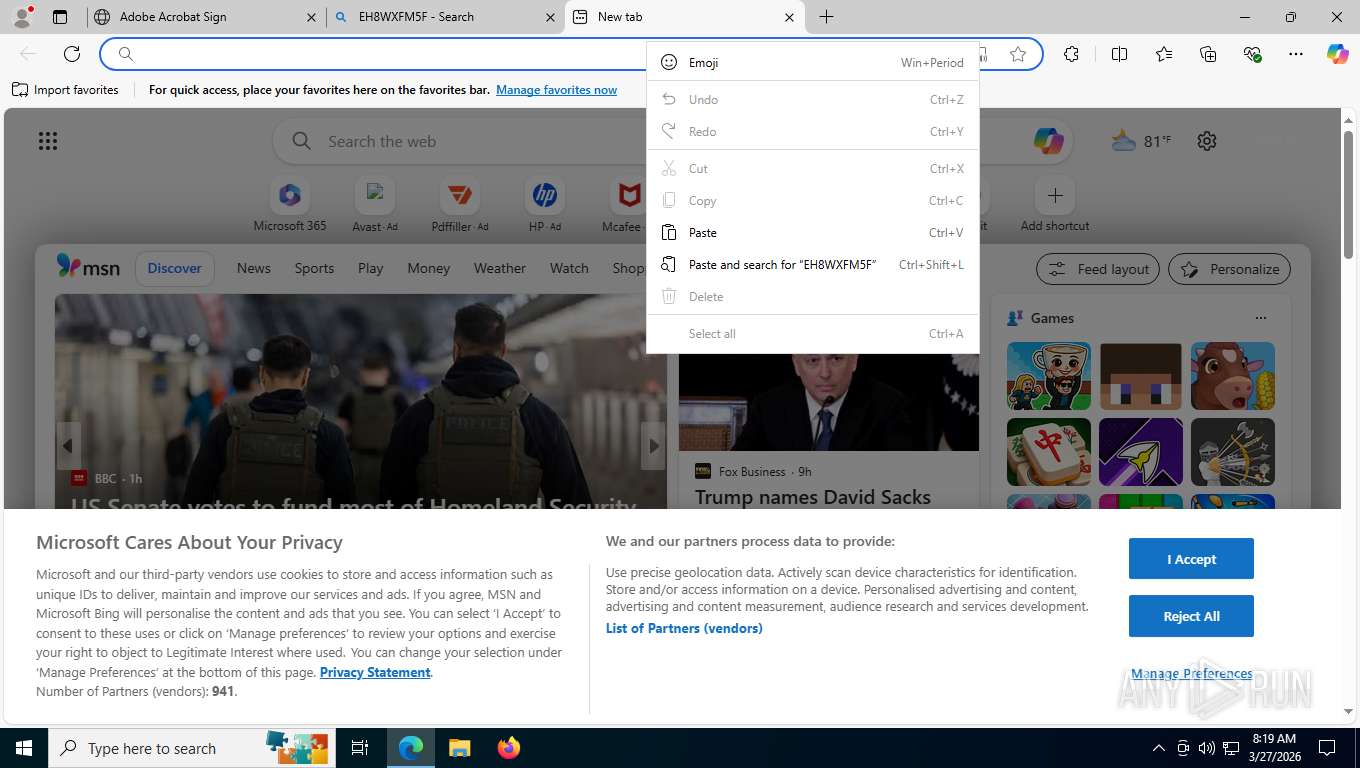Open the Extensions puzzle icon
The width and height of the screenshot is (1360, 768).
[x=1071, y=54]
